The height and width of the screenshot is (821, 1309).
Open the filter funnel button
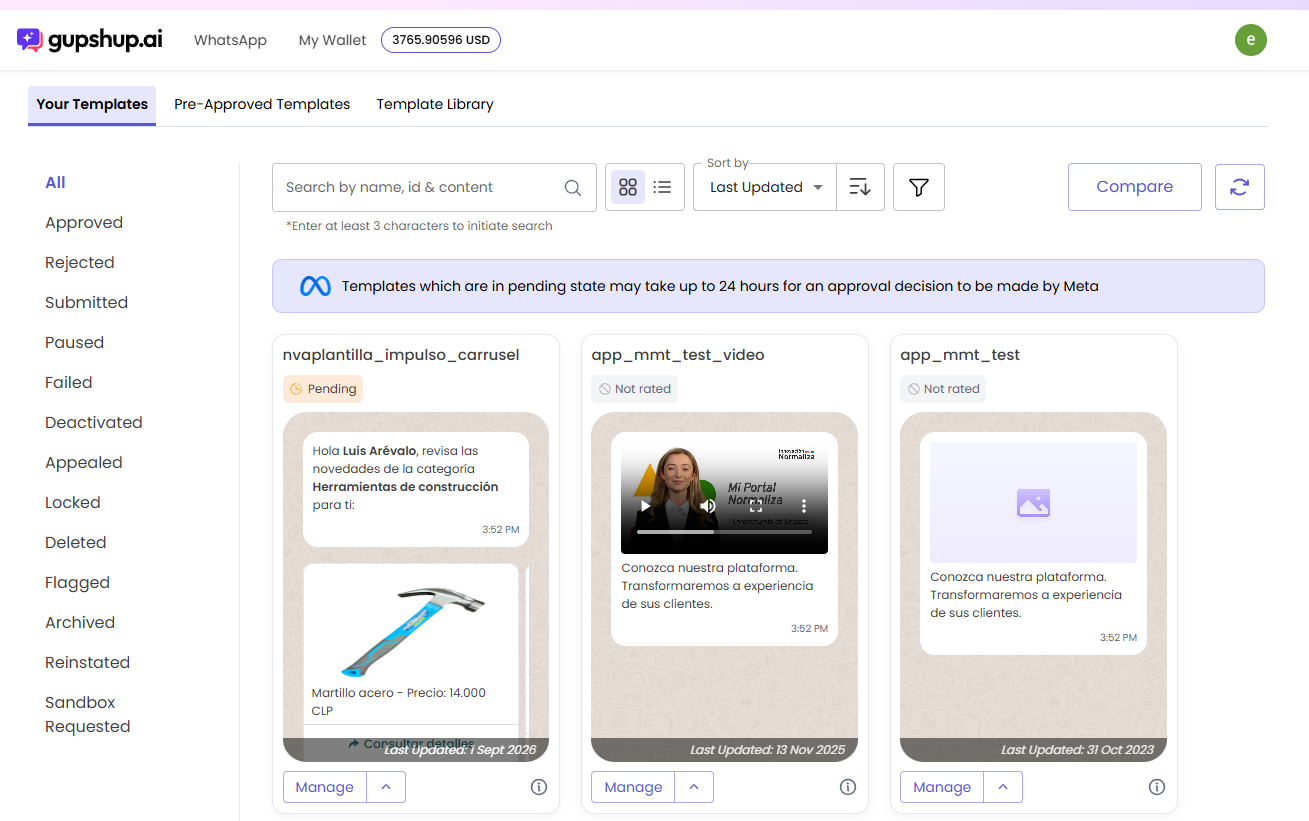click(919, 187)
